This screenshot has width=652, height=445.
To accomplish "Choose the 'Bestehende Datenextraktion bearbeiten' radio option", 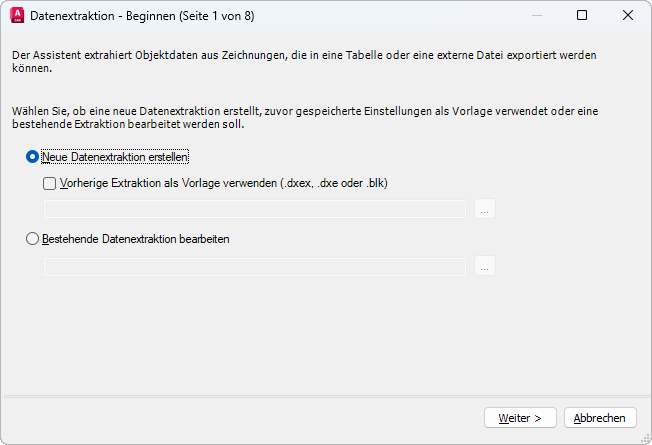I will [x=33, y=239].
